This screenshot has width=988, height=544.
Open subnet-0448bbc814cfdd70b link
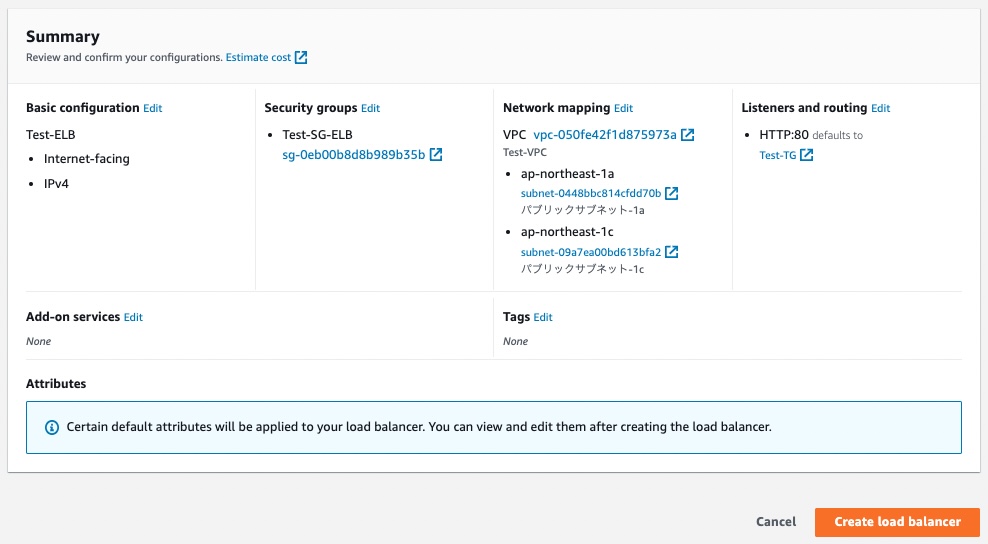591,194
